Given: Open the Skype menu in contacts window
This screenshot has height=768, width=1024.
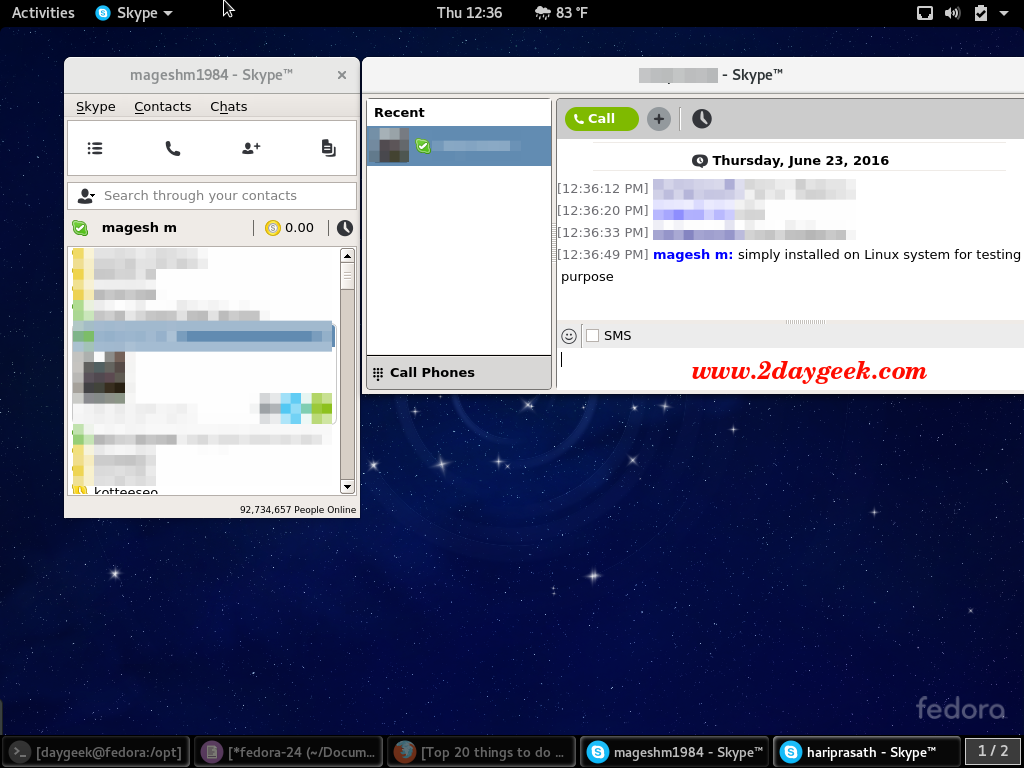Looking at the screenshot, I should [x=95, y=106].
